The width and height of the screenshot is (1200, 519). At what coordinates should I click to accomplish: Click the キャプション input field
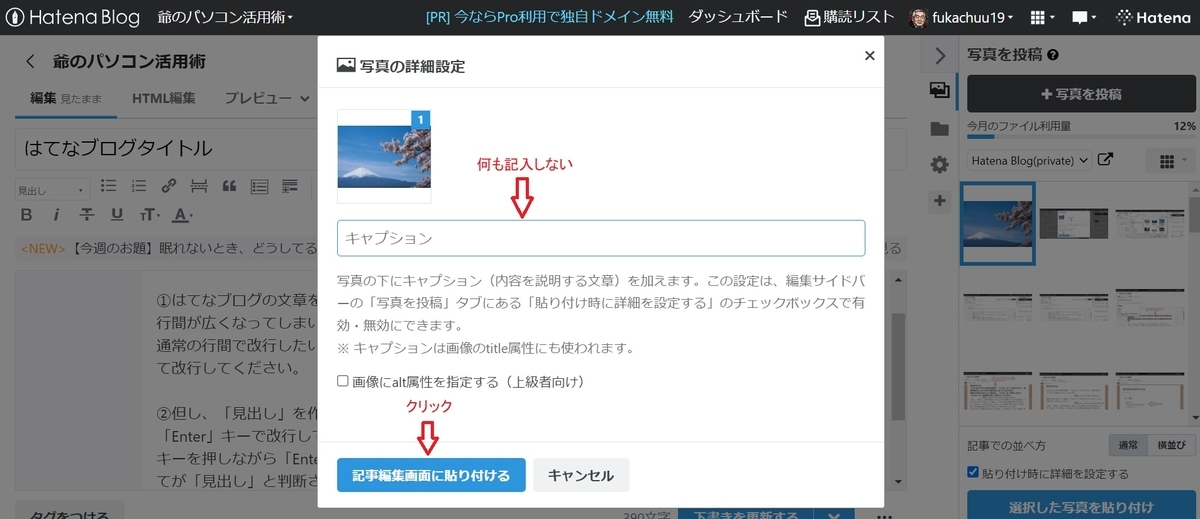tap(601, 238)
